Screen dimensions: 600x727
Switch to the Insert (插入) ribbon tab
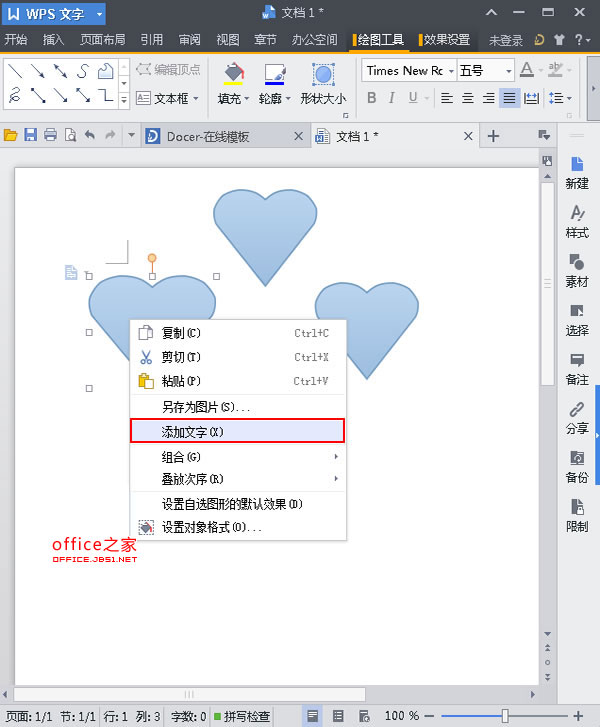tap(53, 40)
